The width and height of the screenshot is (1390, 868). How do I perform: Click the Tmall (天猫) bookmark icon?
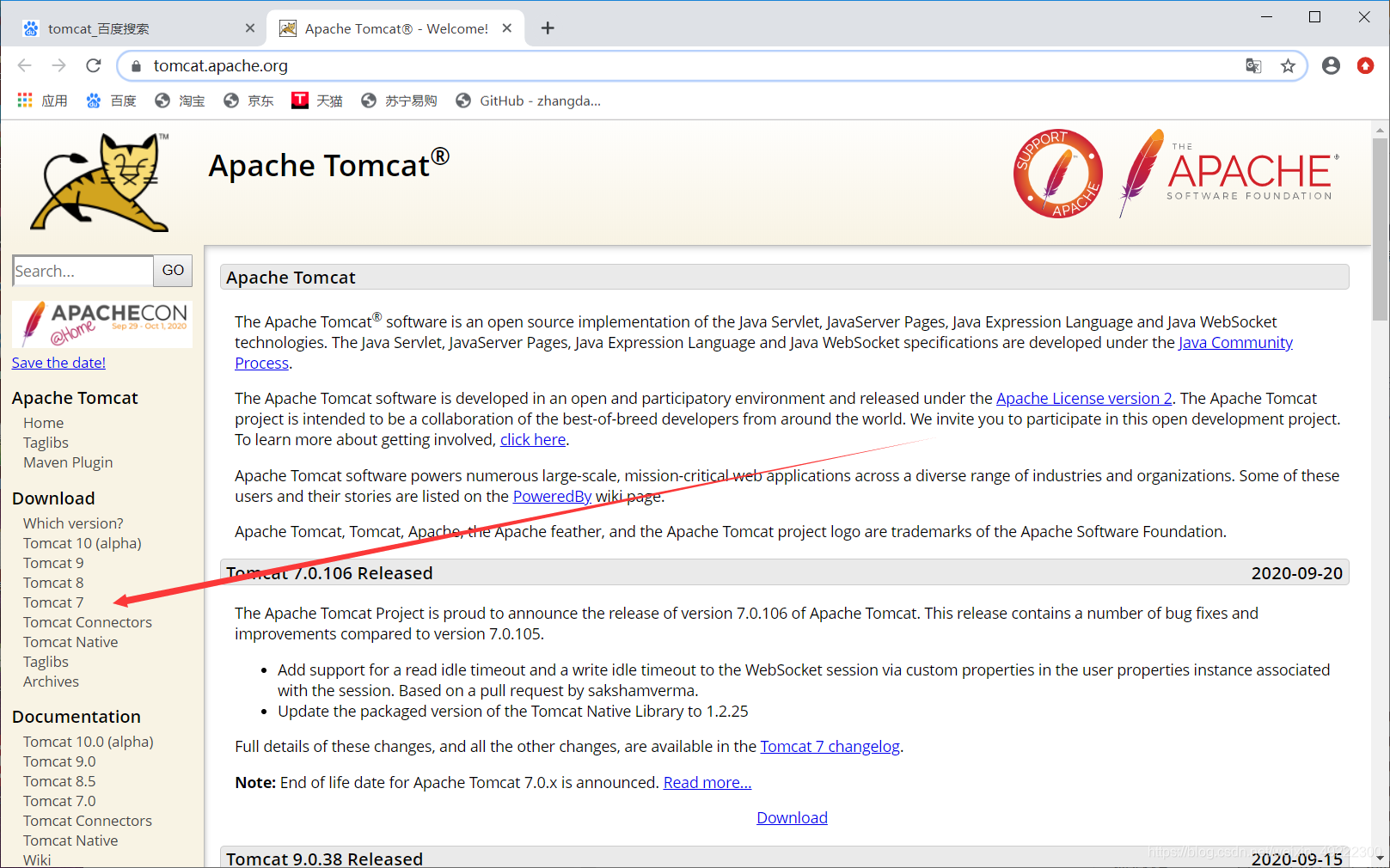[x=299, y=101]
